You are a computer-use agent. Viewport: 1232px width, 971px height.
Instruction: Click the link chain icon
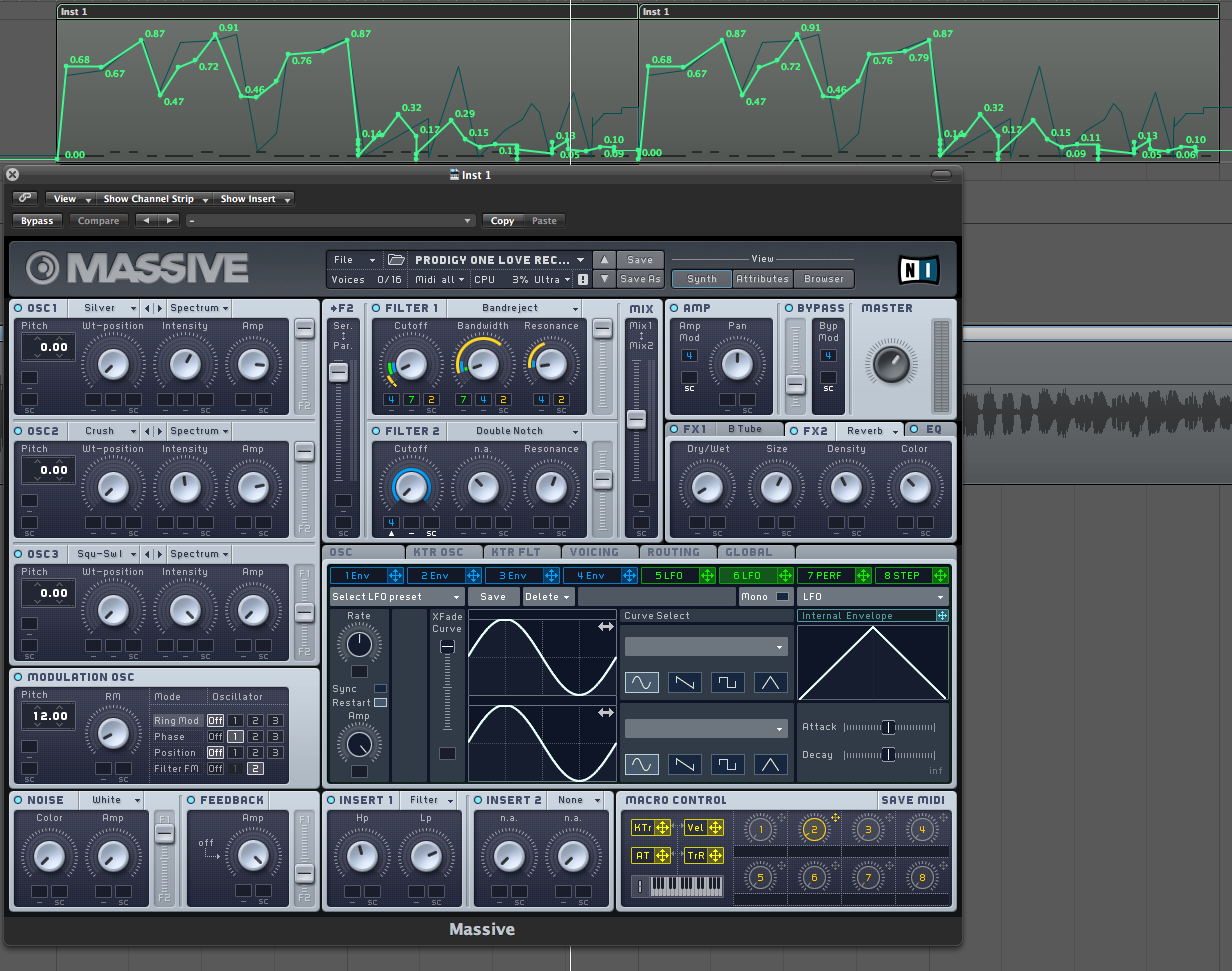pyautogui.click(x=25, y=199)
